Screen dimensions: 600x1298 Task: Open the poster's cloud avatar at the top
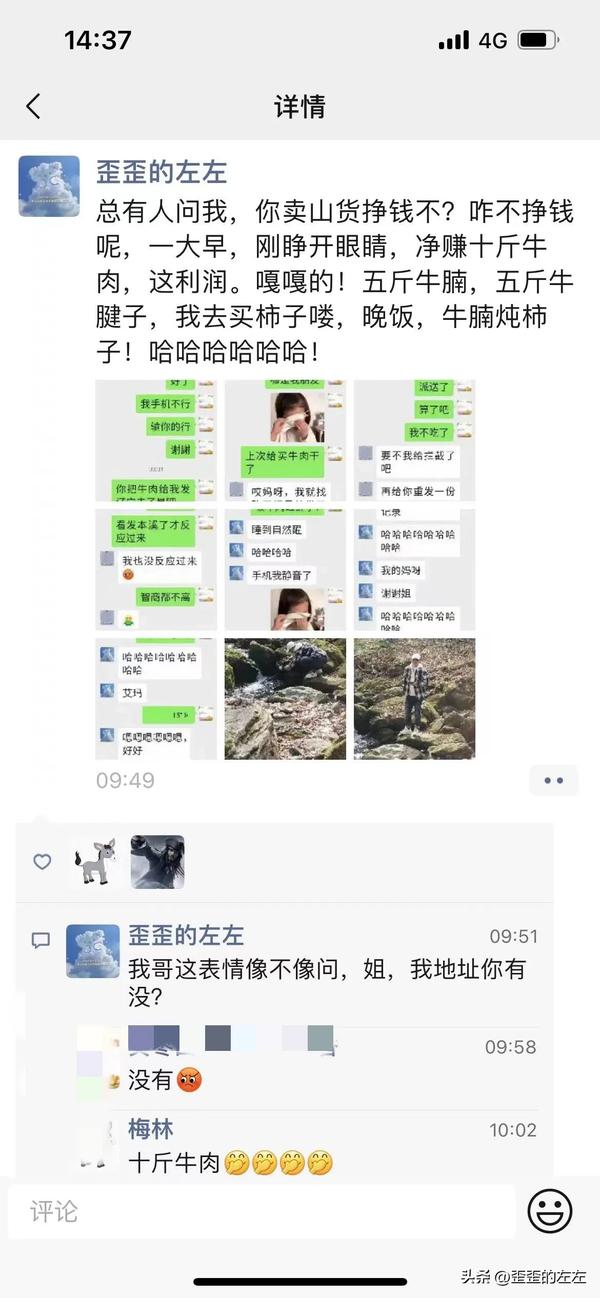click(x=49, y=186)
